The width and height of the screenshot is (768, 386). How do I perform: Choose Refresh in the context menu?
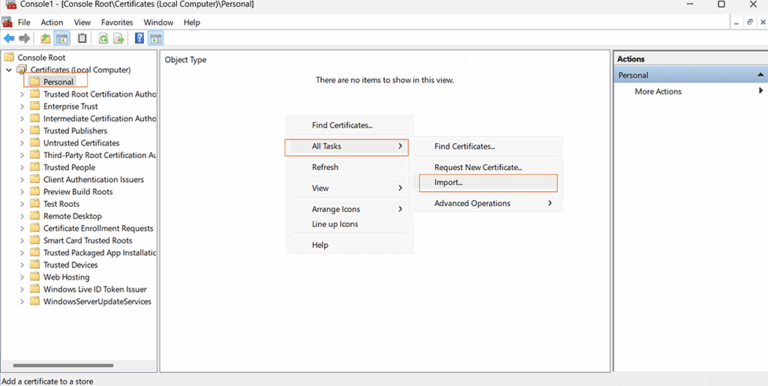[x=350, y=167]
